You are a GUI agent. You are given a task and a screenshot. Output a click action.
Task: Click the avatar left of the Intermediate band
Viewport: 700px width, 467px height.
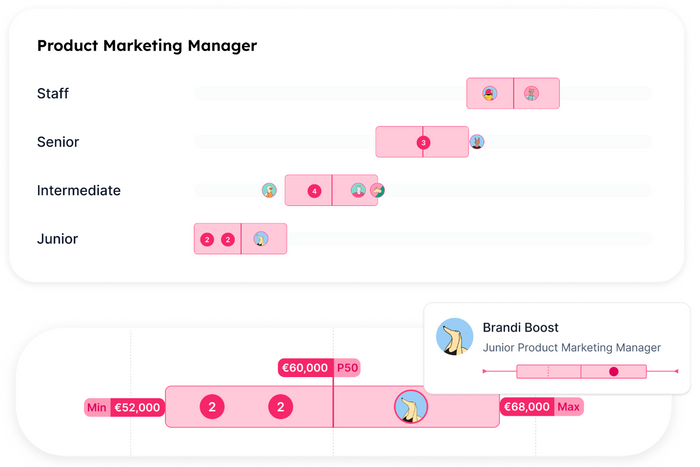[x=269, y=190]
